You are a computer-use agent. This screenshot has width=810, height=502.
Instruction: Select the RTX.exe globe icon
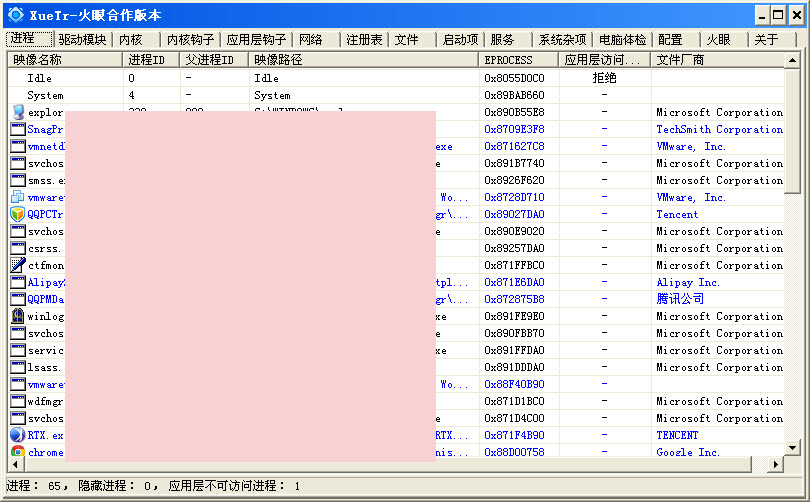(18, 435)
